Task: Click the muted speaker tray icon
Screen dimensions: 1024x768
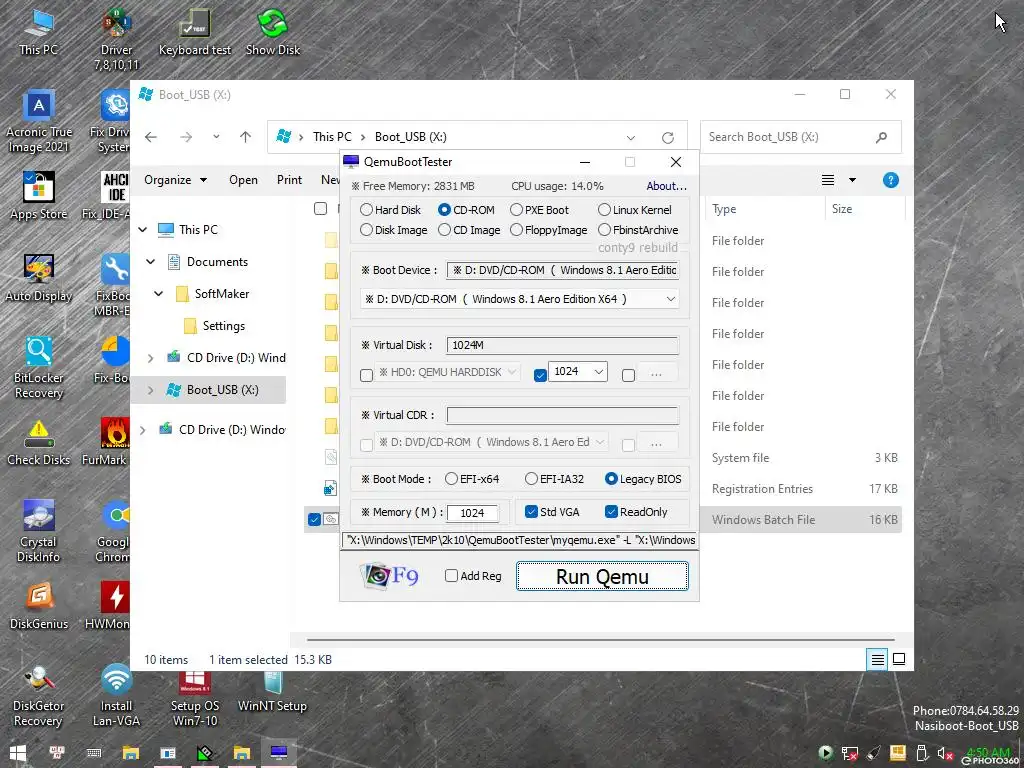Action: coord(945,754)
